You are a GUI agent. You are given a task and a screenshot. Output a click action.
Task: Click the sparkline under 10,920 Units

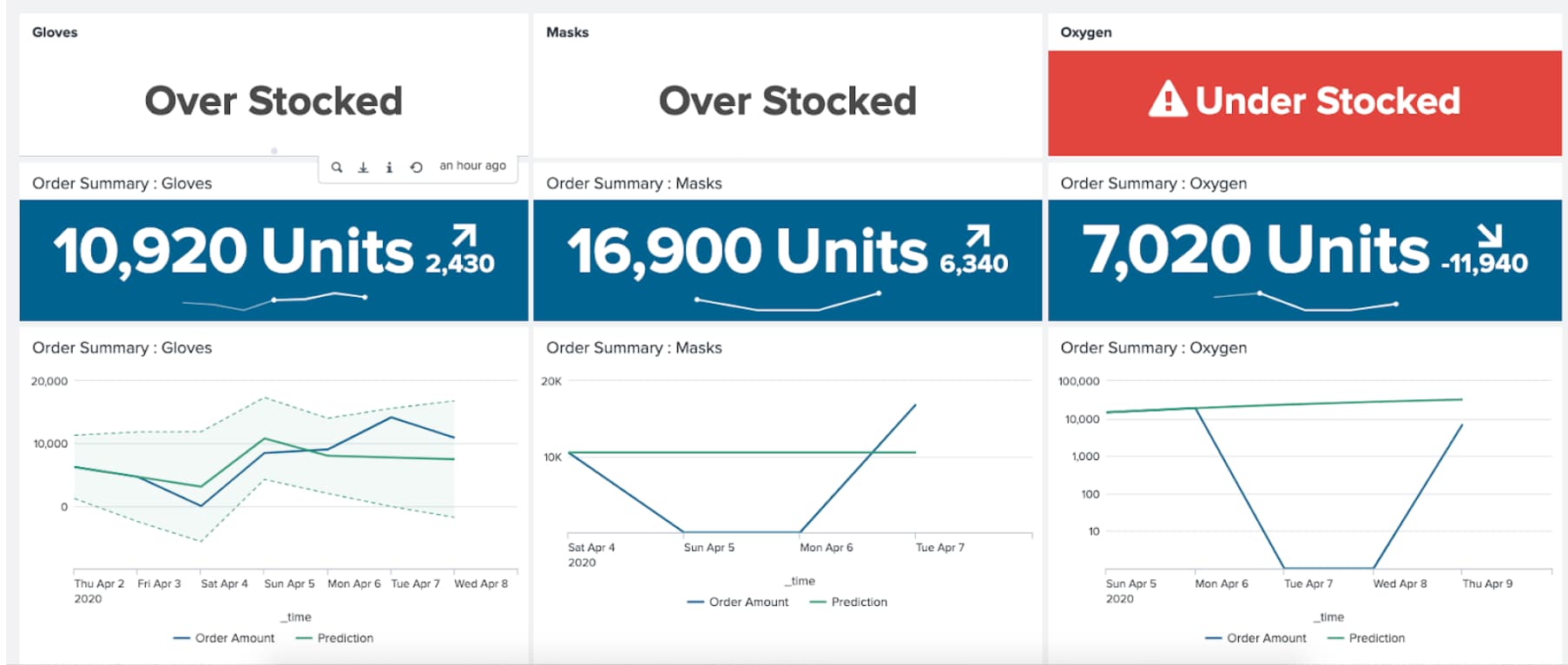pos(274,300)
